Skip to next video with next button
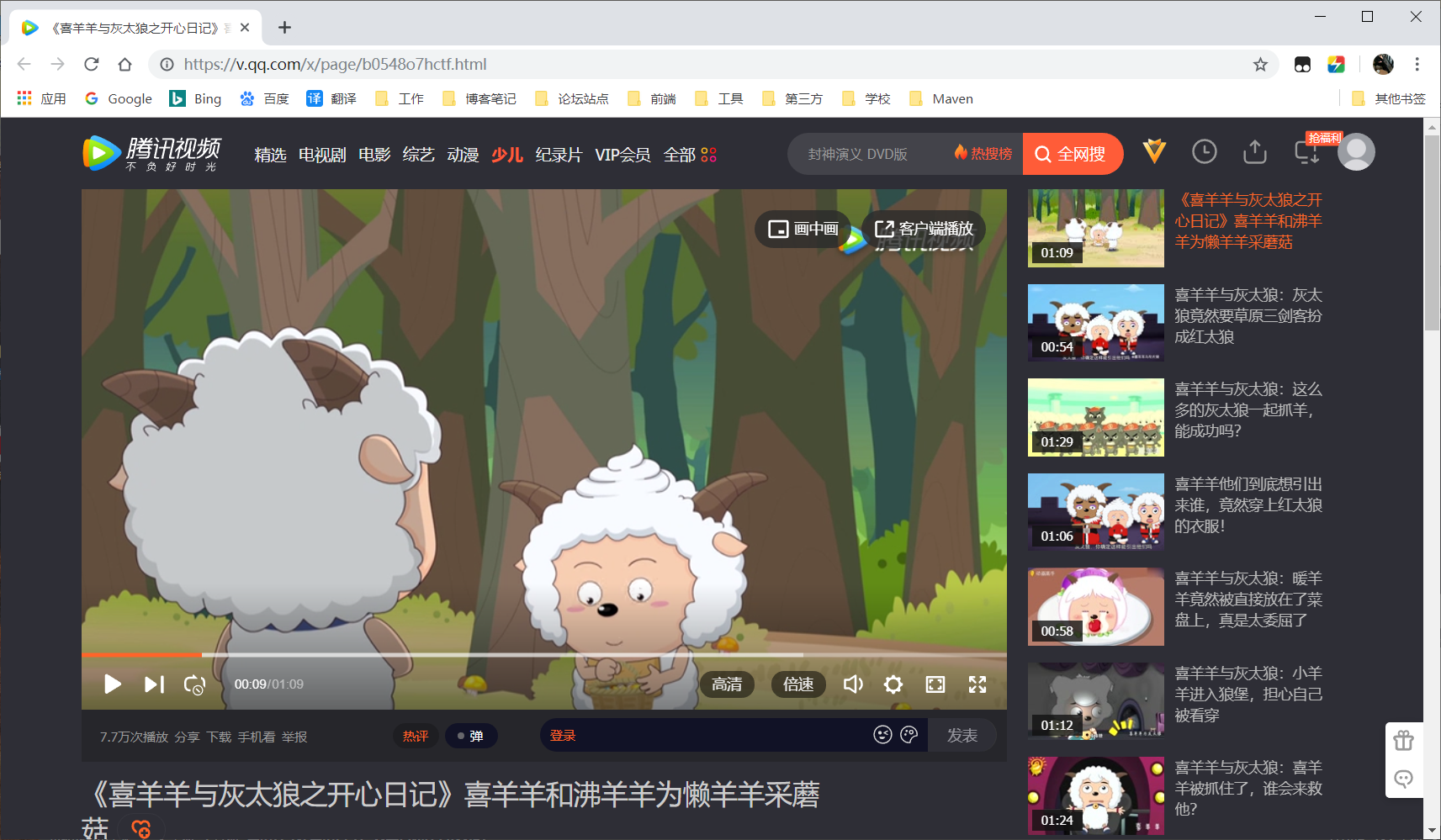The image size is (1441, 840). [x=154, y=684]
